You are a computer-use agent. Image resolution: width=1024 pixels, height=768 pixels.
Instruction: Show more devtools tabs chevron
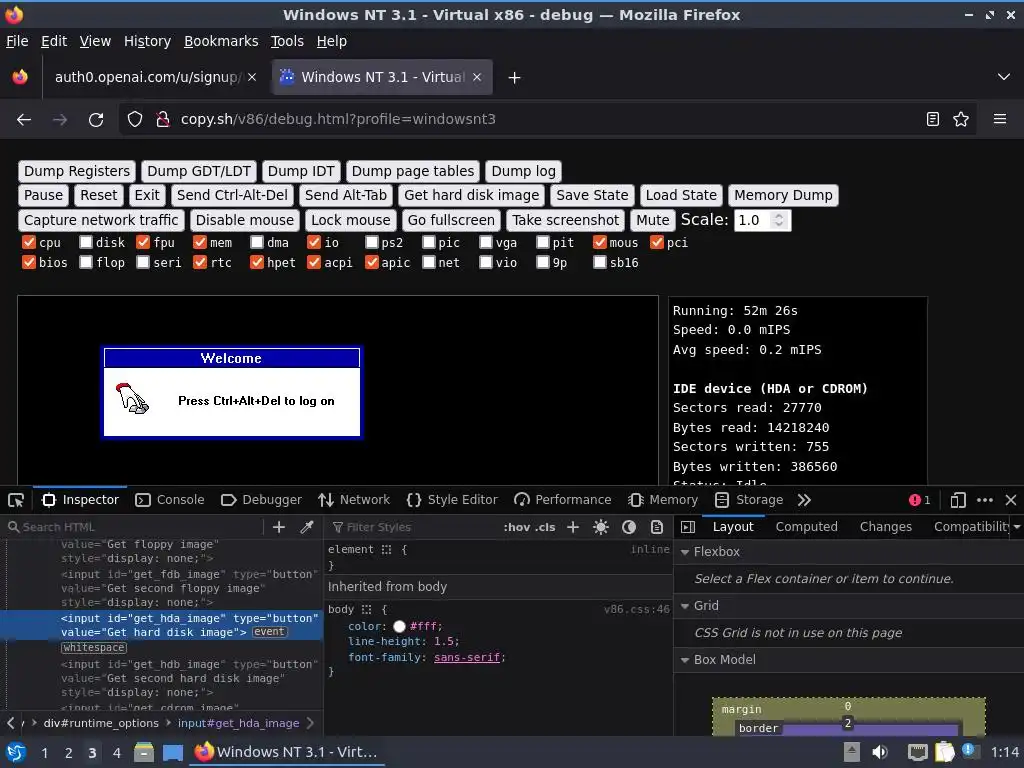pos(804,500)
